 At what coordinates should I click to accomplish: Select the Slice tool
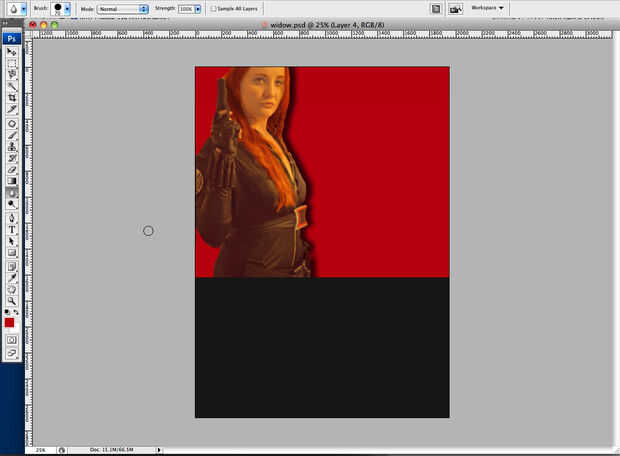11,109
